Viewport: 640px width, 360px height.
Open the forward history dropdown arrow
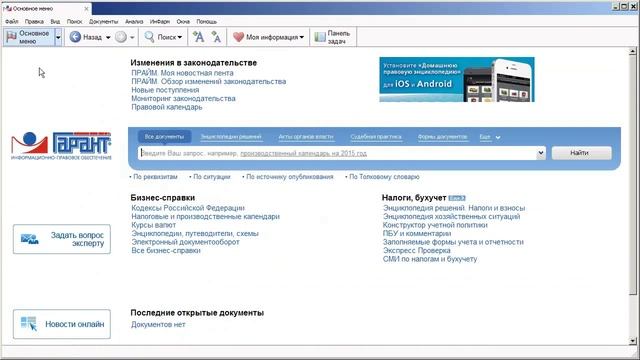[x=132, y=38]
